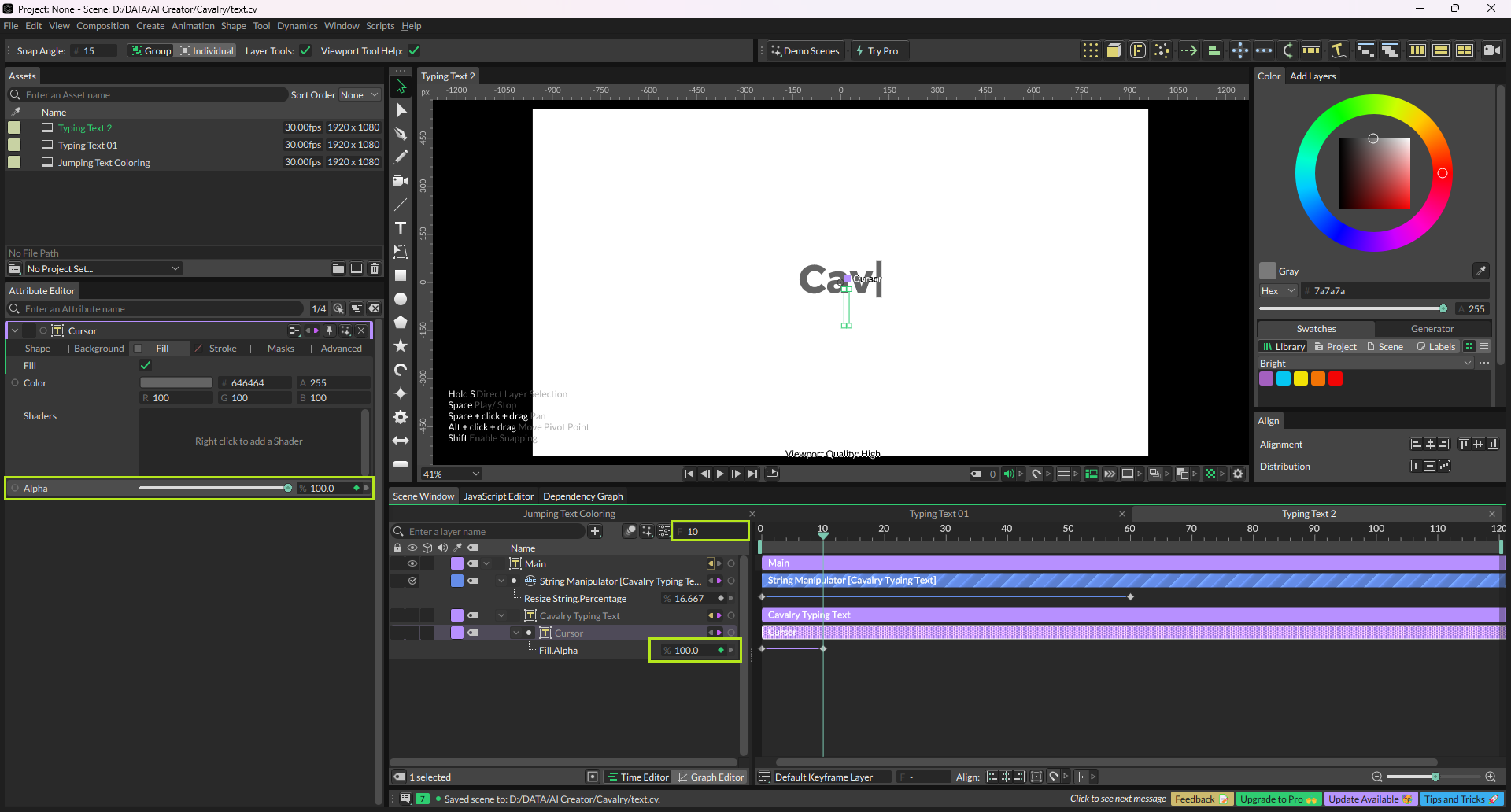Toggle visibility eye of Main layer
The height and width of the screenshot is (812, 1511).
(x=412, y=564)
